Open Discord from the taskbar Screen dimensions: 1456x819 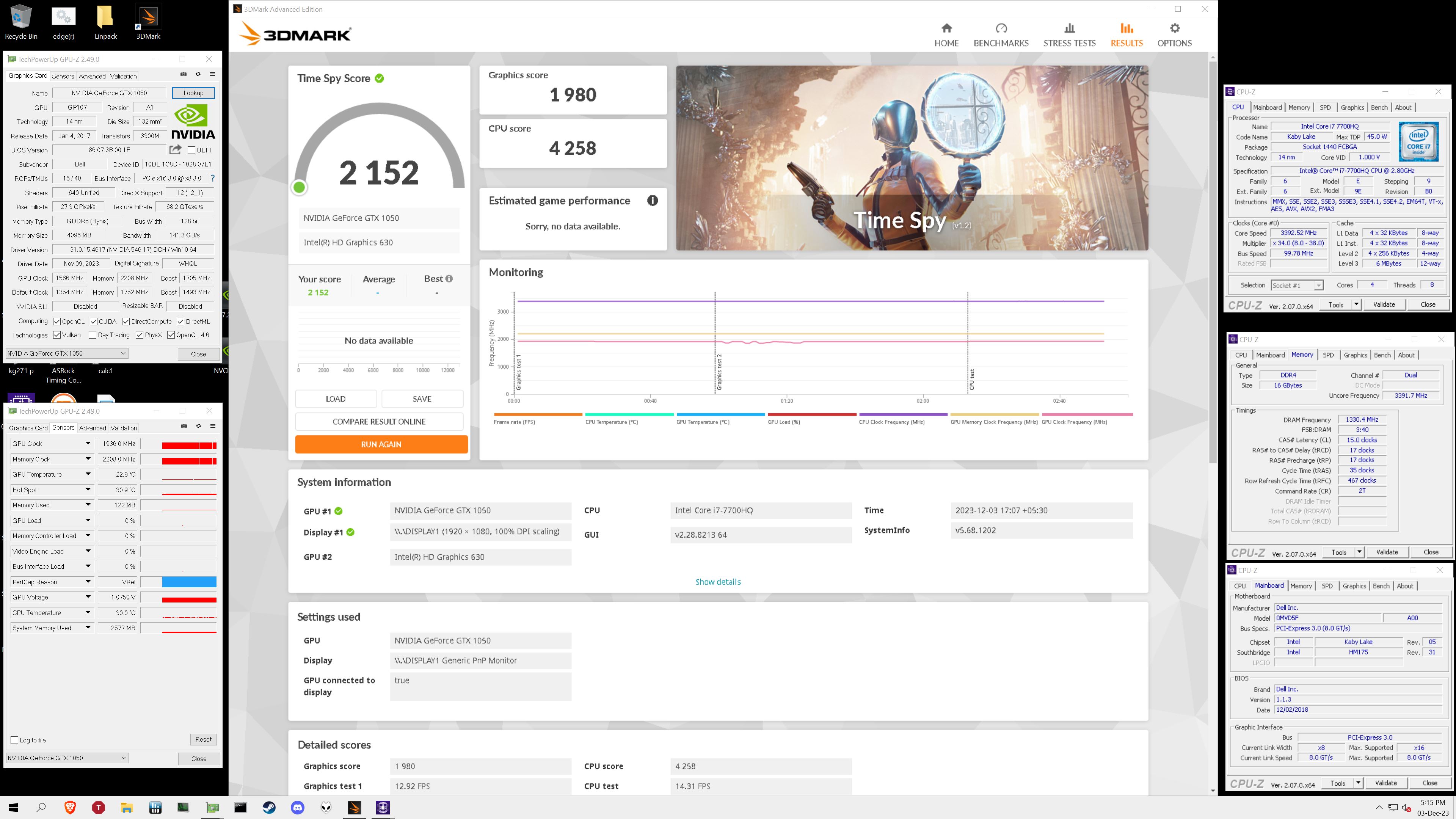297,808
